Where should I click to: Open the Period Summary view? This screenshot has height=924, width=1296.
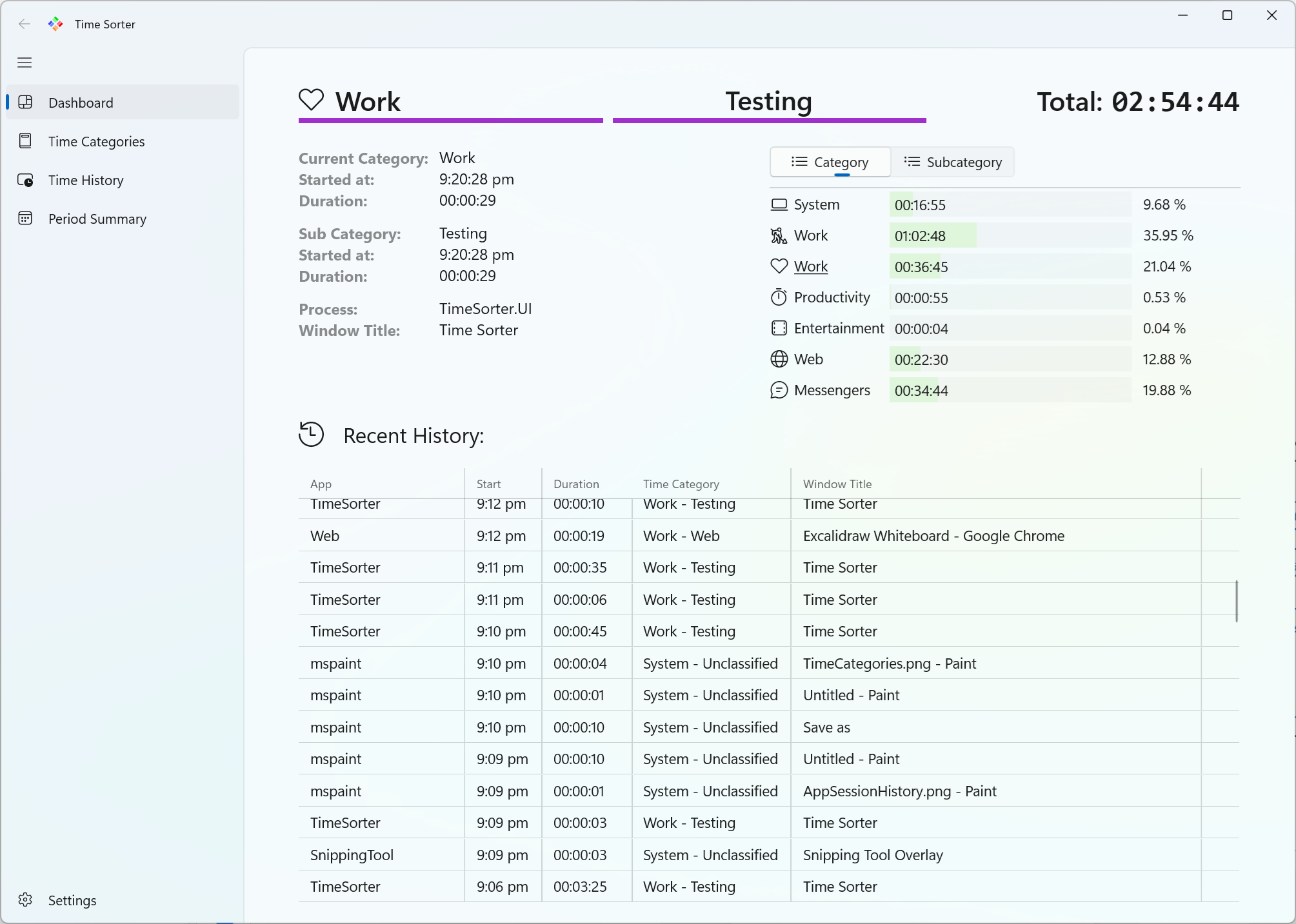click(97, 219)
